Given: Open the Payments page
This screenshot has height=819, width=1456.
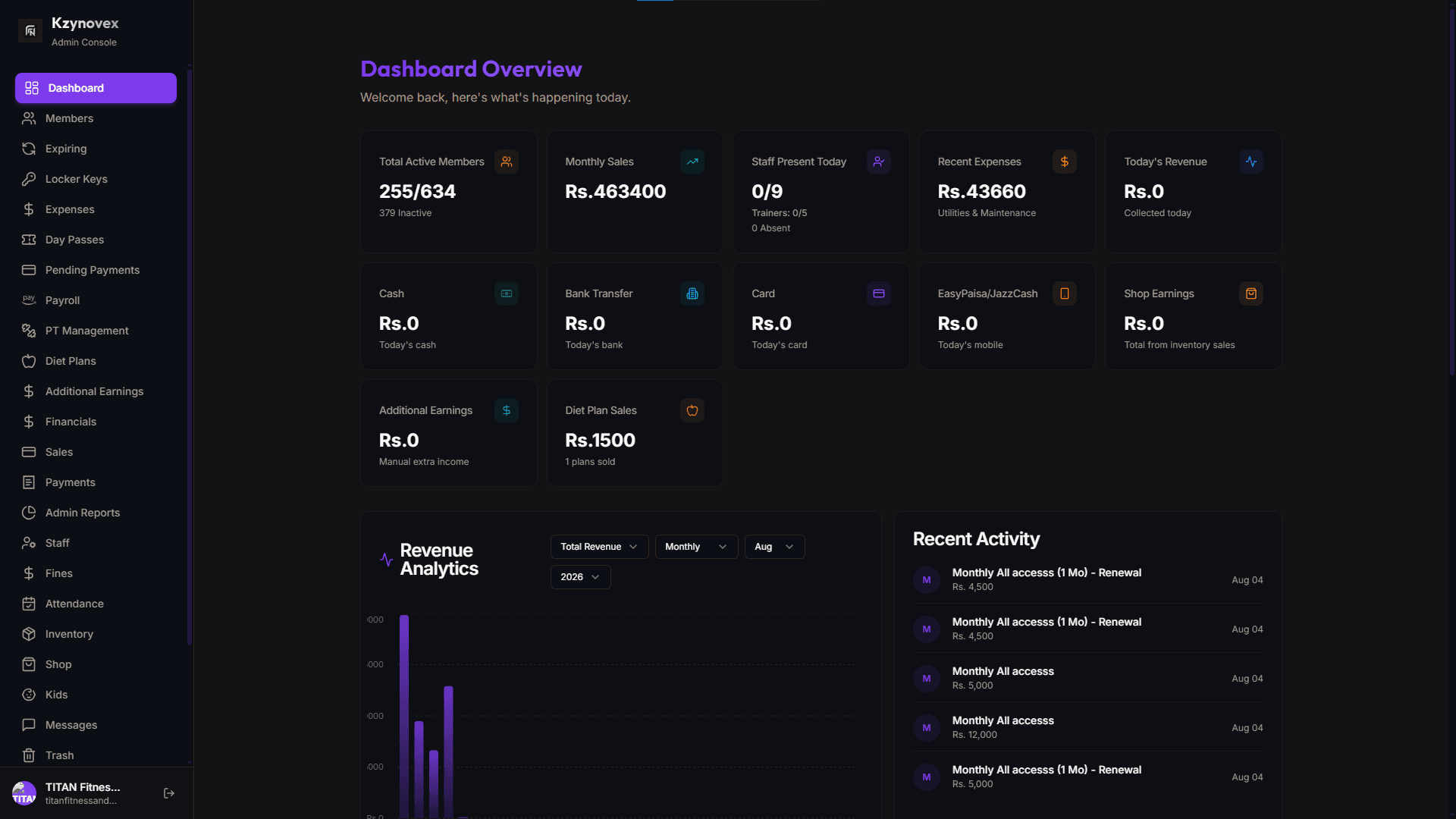Looking at the screenshot, I should (x=96, y=482).
